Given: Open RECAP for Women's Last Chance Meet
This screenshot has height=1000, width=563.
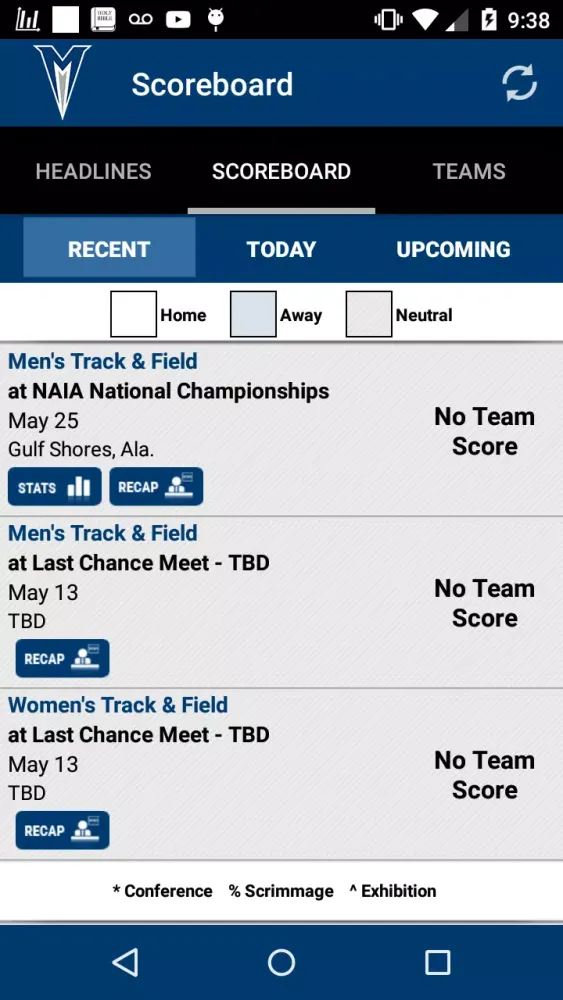Looking at the screenshot, I should pyautogui.click(x=62, y=830).
